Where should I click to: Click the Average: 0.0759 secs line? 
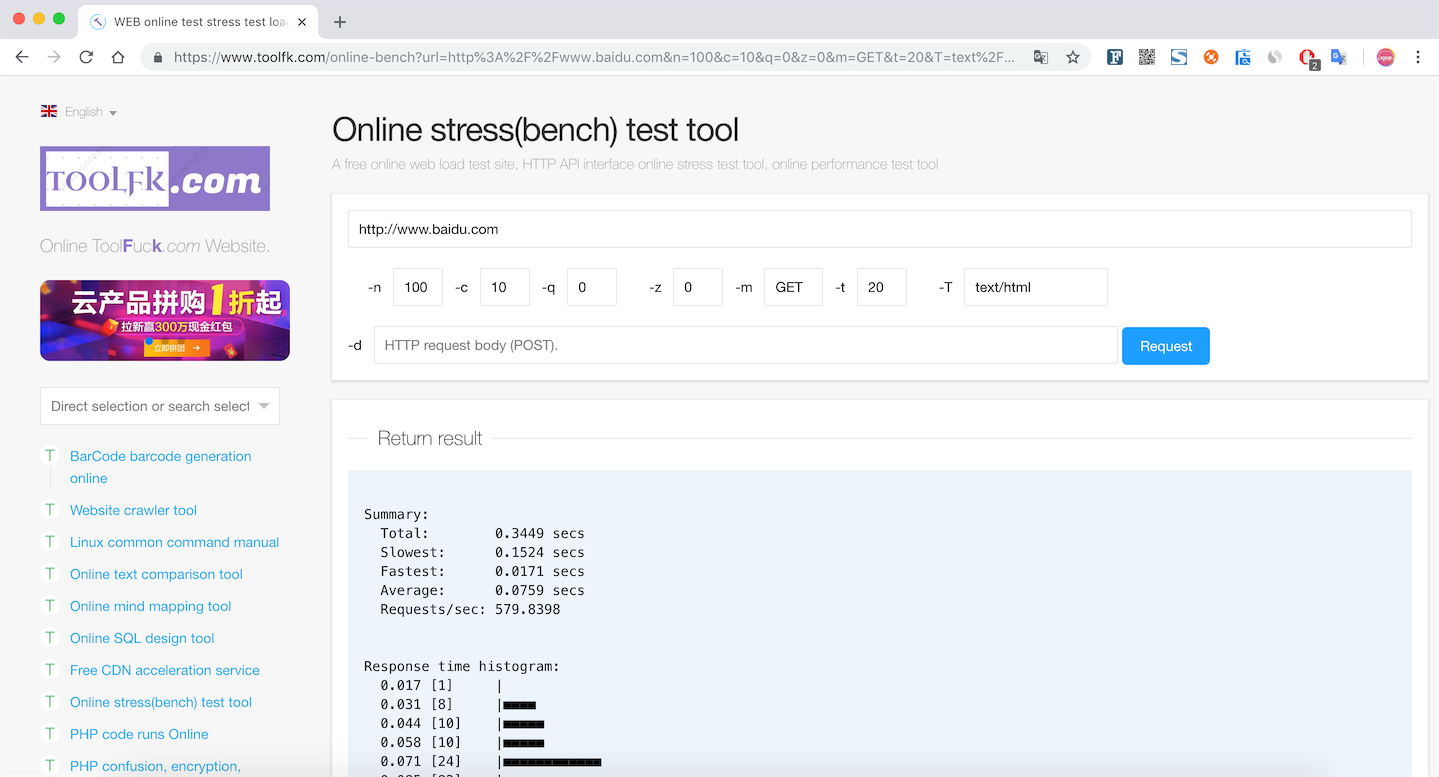pyautogui.click(x=482, y=590)
